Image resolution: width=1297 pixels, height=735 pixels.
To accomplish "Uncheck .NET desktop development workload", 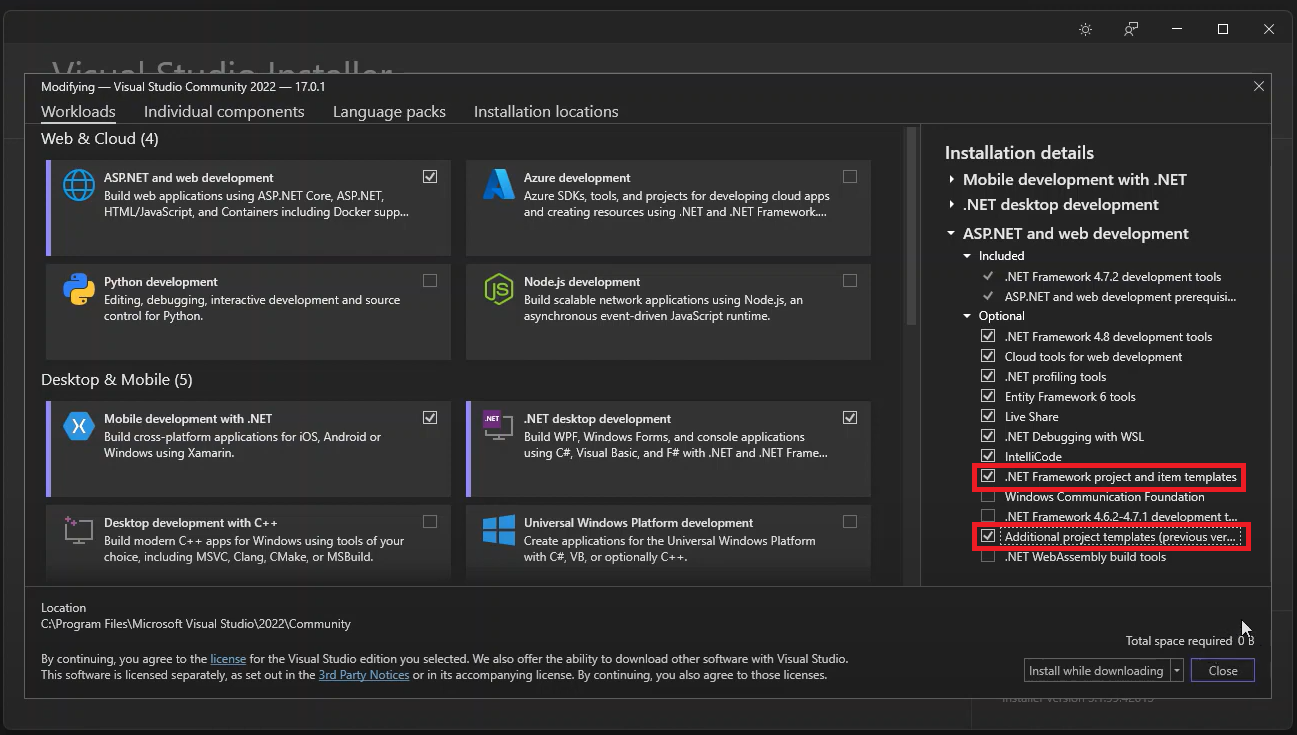I will point(850,418).
